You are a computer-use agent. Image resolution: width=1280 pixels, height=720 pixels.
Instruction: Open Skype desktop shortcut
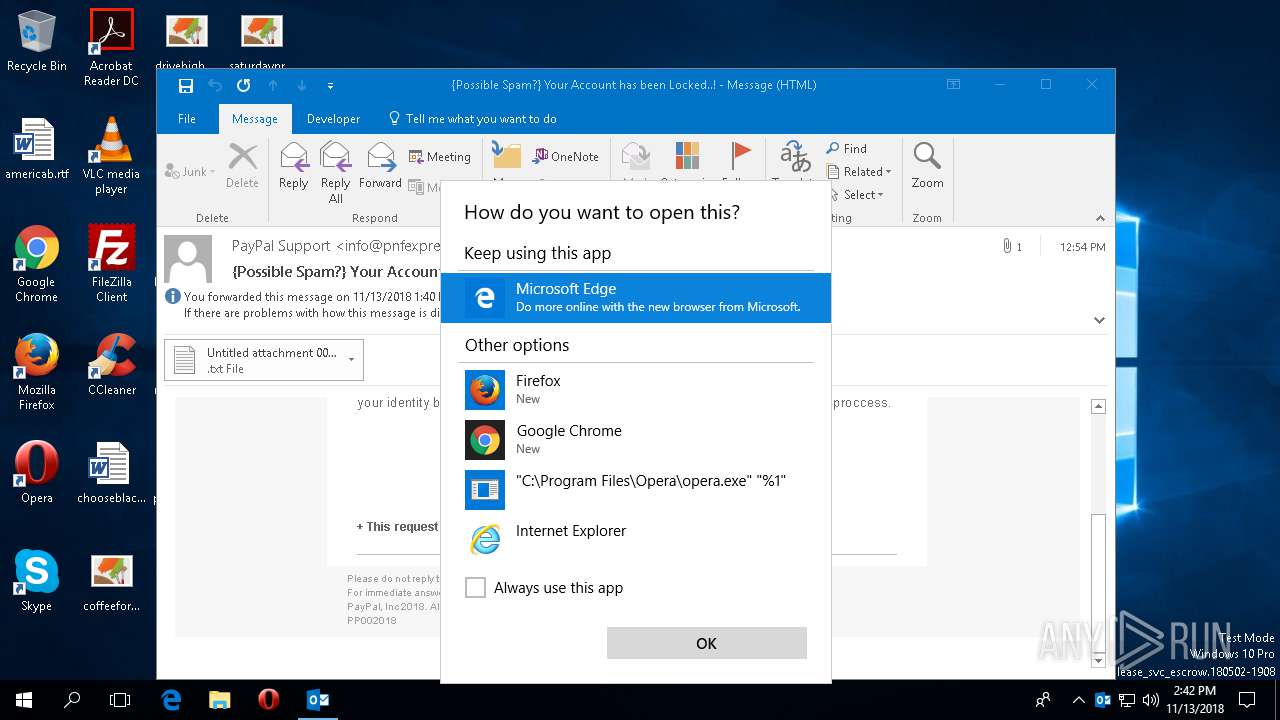click(x=37, y=580)
